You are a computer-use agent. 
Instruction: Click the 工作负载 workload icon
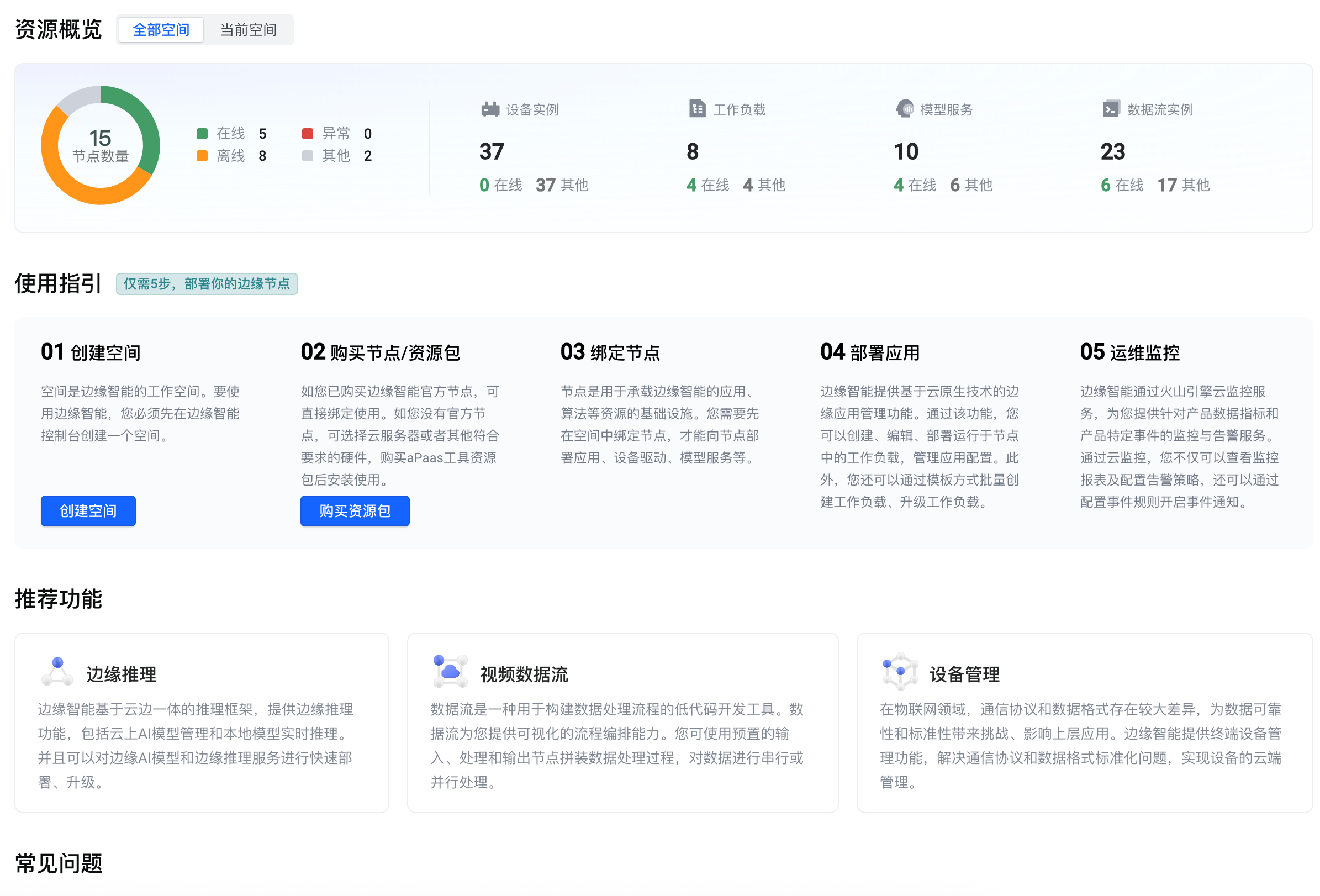pos(697,108)
